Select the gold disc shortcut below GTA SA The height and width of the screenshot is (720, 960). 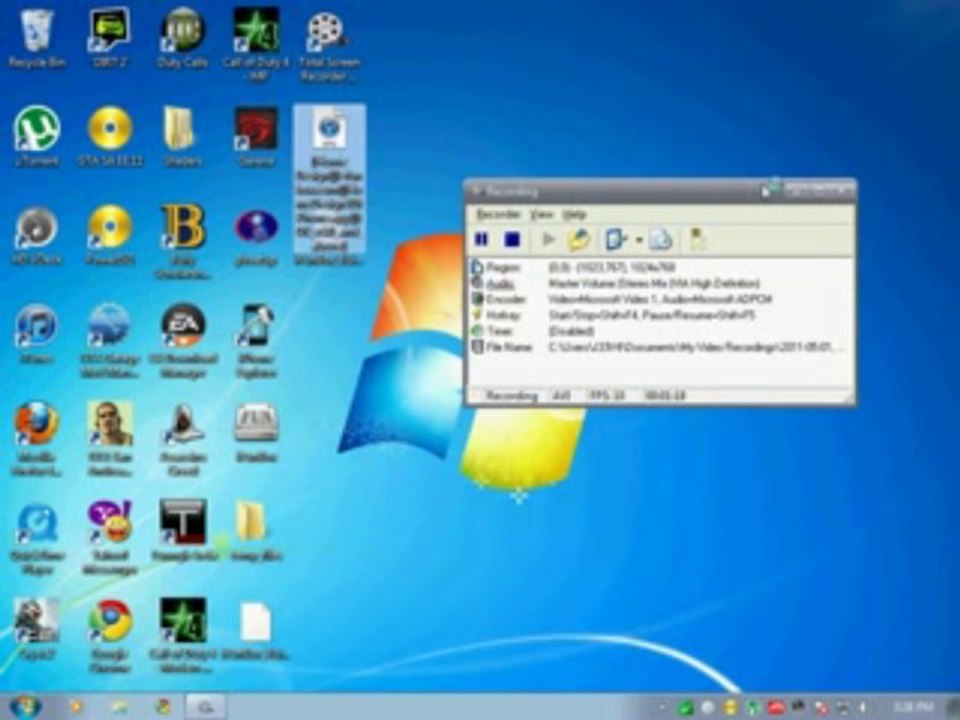coord(110,235)
